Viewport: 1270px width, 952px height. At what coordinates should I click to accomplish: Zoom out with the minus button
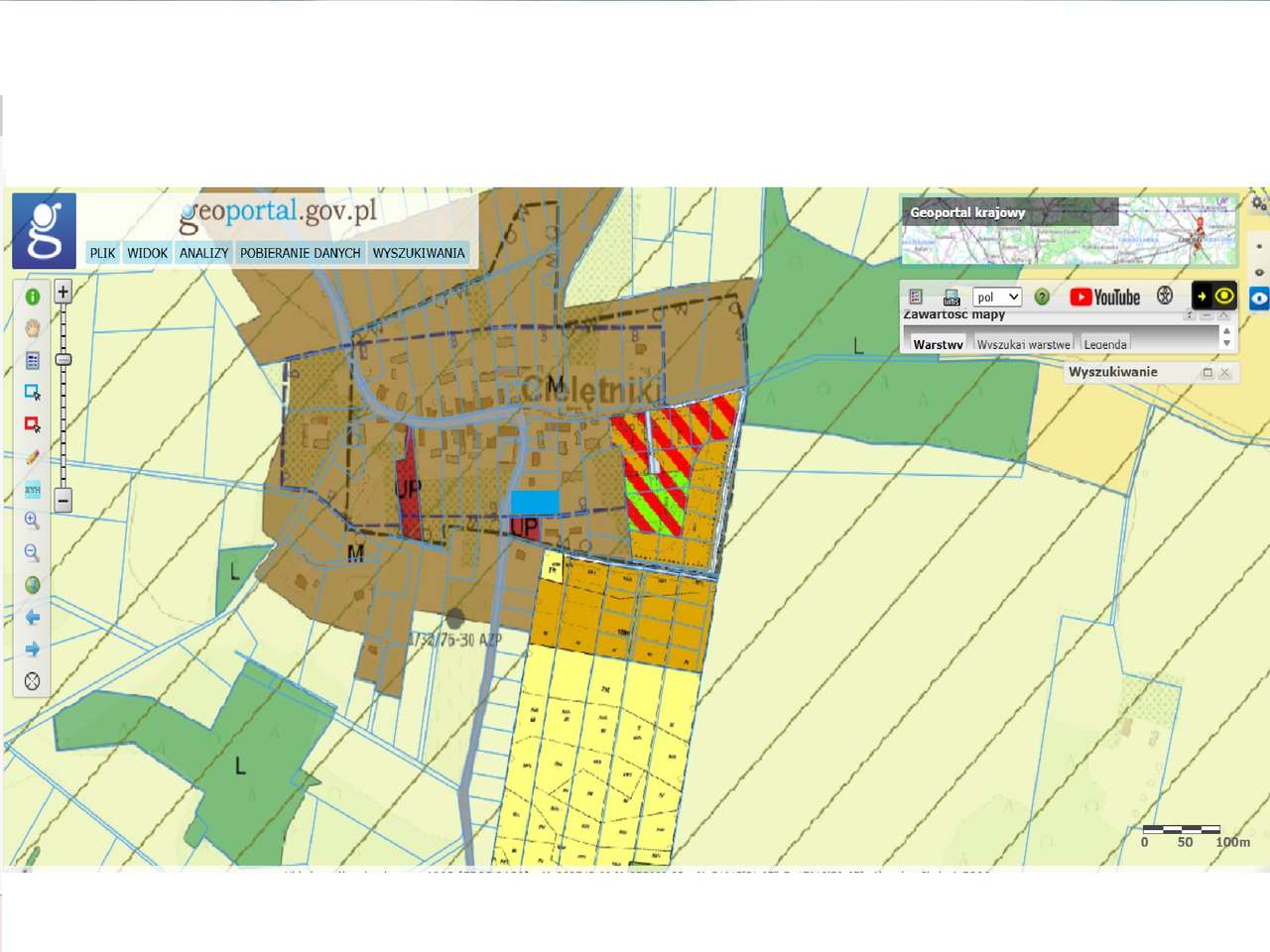pos(63,500)
